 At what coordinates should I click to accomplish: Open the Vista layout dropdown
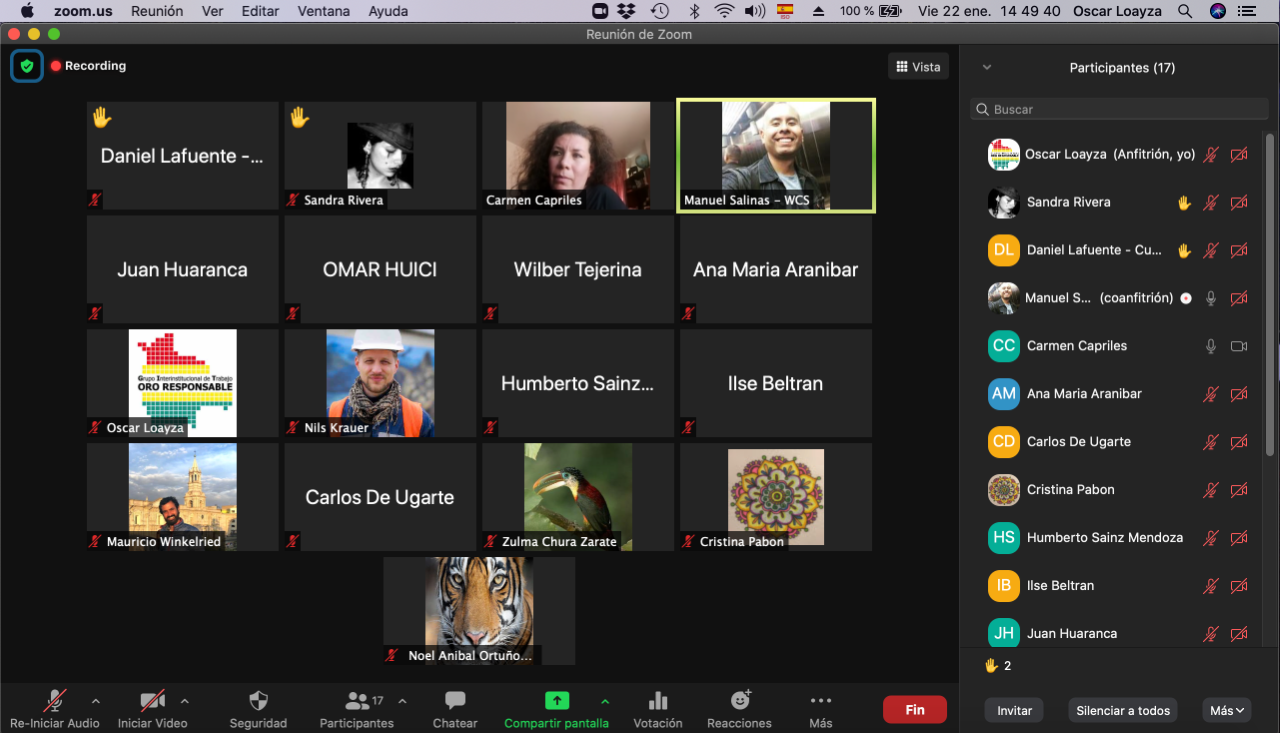(x=918, y=67)
